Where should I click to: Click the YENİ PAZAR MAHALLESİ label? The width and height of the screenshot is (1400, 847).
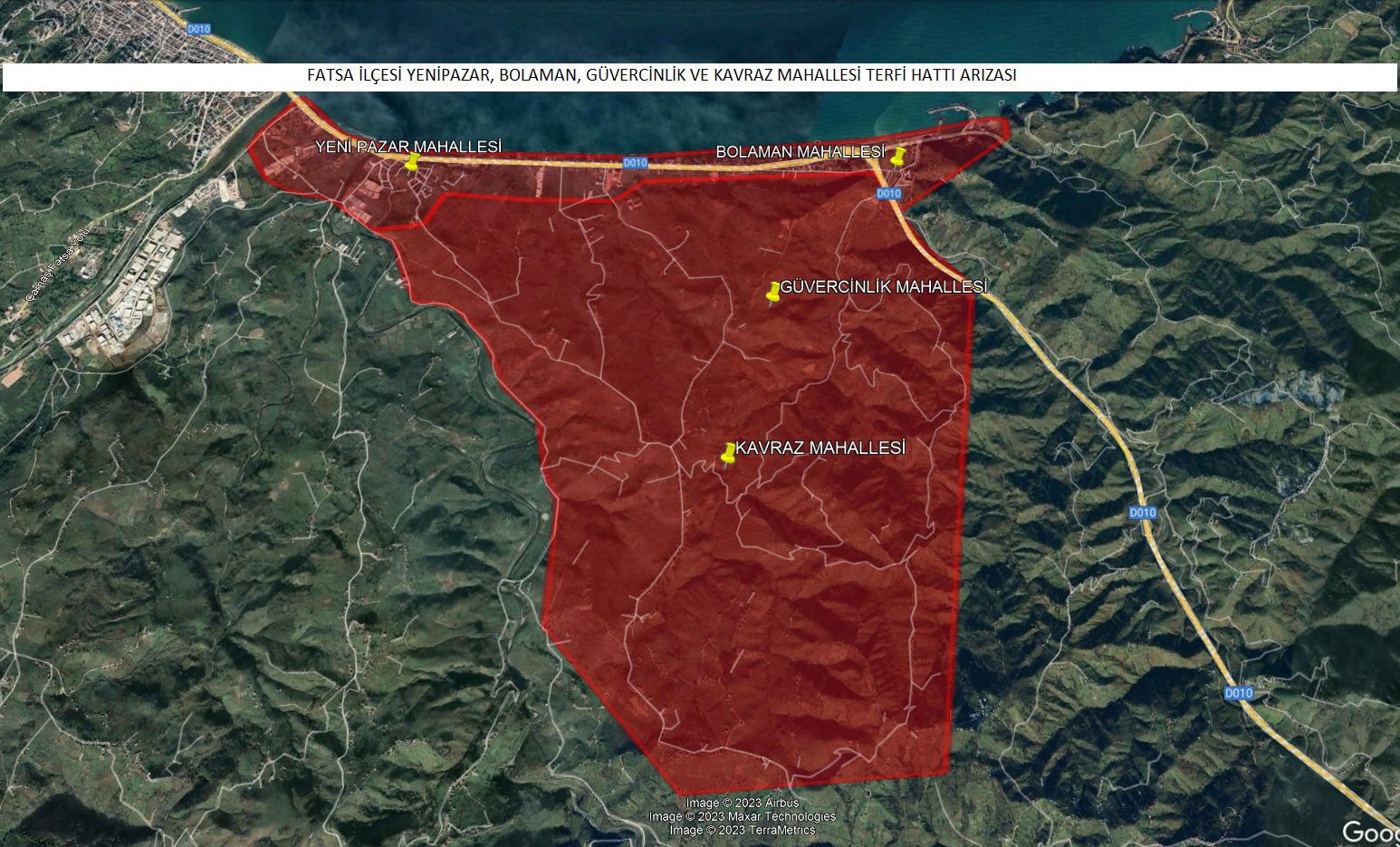pos(408,146)
